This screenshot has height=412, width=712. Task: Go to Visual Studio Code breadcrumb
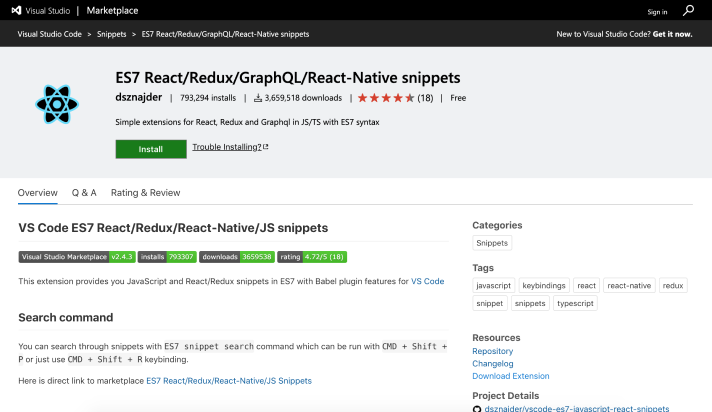pyautogui.click(x=49, y=34)
